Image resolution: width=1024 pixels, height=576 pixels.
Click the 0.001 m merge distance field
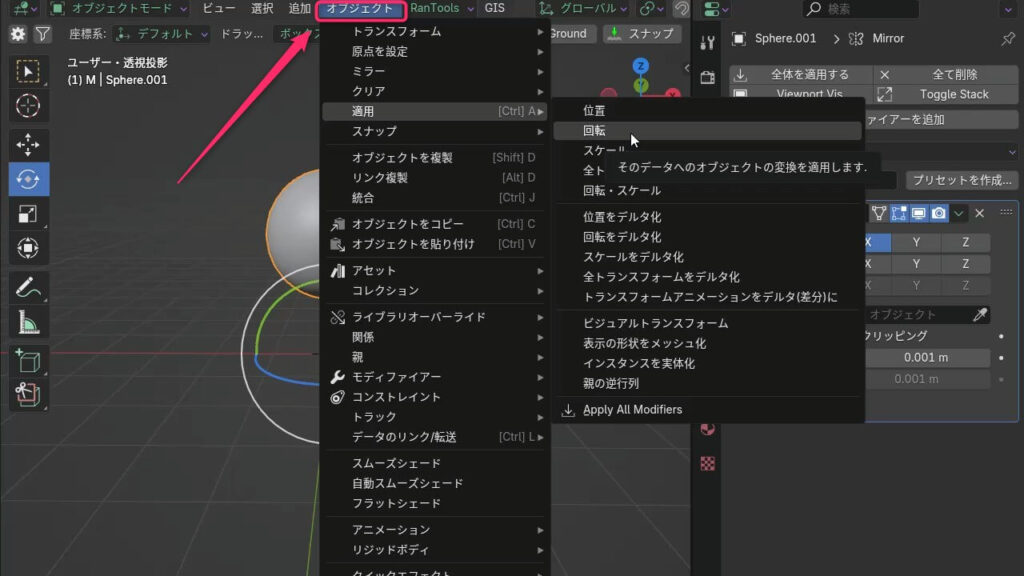(925, 357)
